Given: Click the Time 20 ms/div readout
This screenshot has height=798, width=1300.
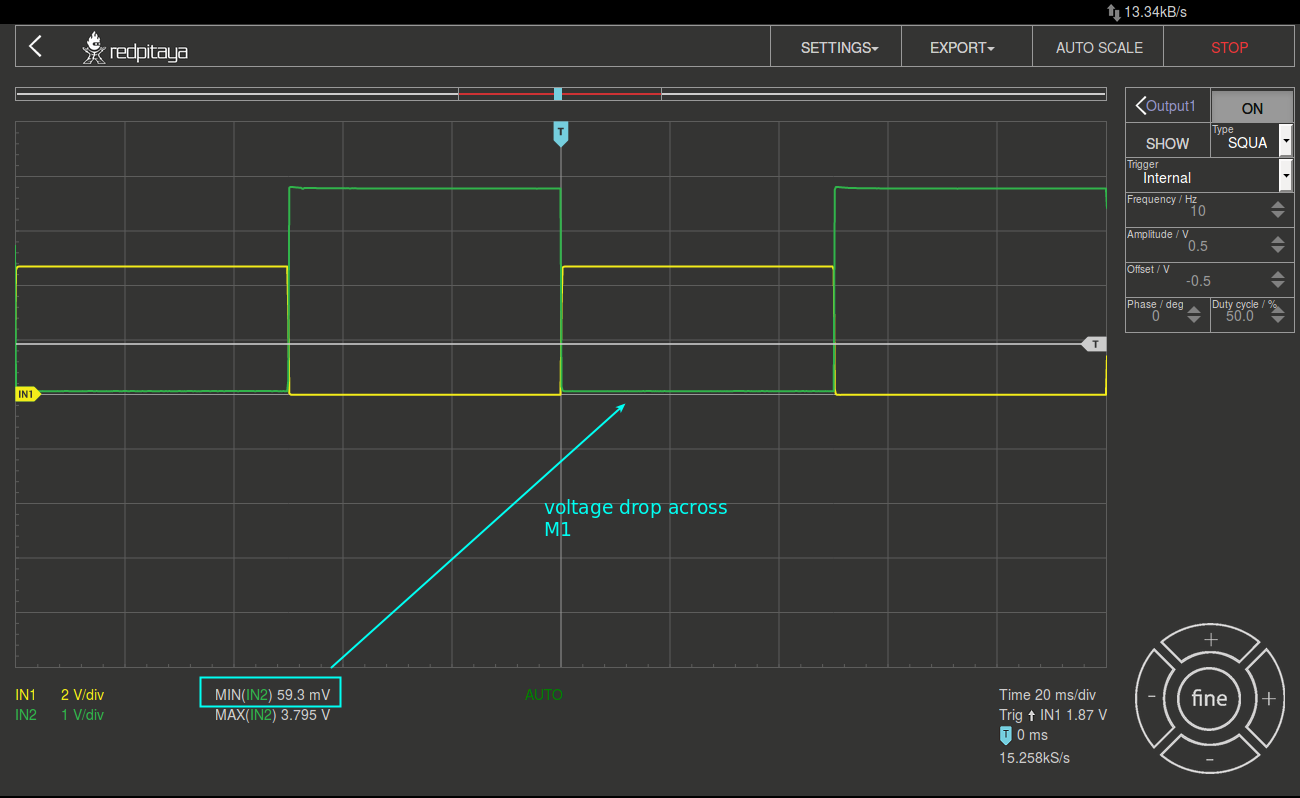Looking at the screenshot, I should [x=1047, y=694].
